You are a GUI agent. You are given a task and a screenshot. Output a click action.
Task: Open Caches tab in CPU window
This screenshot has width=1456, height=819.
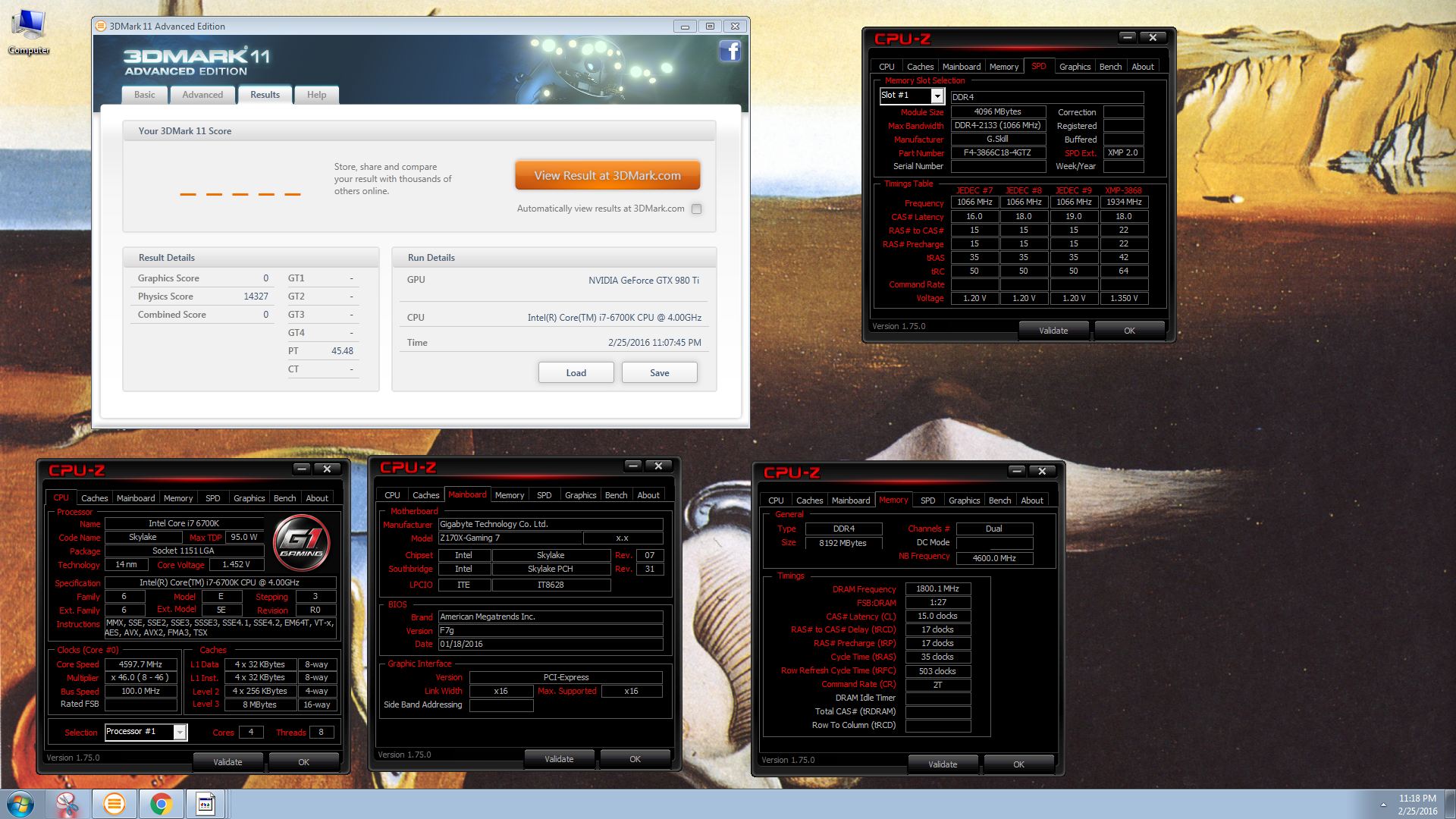pos(95,498)
